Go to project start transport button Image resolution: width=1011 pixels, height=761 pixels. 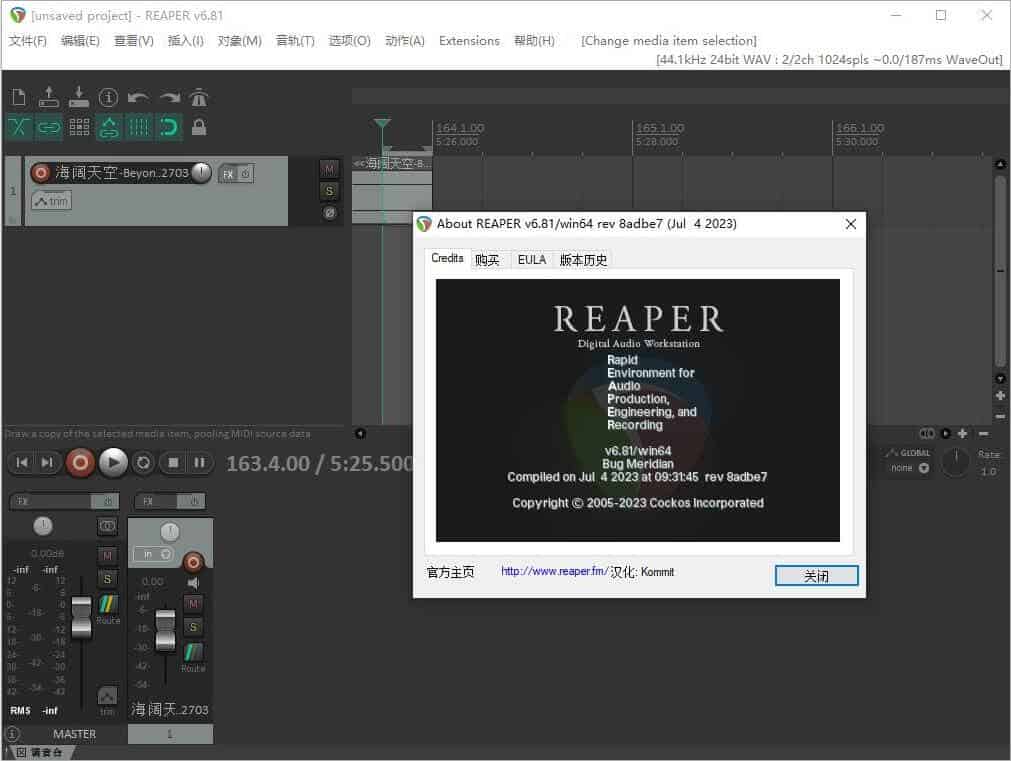(x=22, y=462)
